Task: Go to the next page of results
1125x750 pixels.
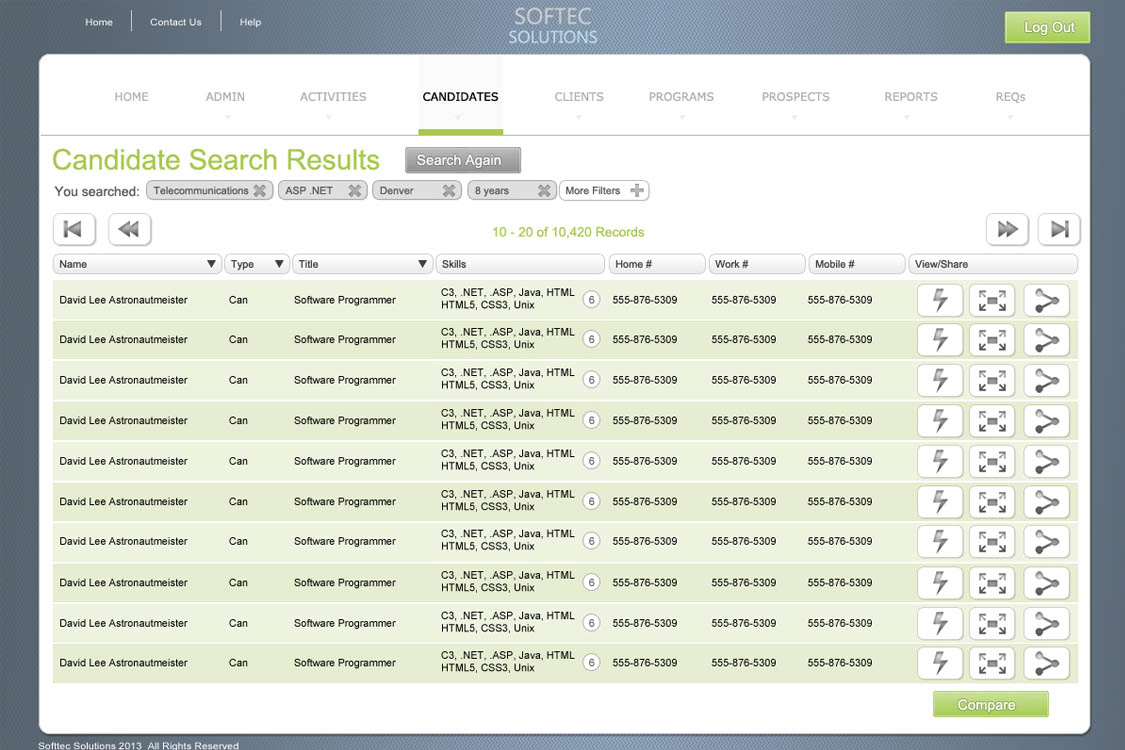Action: pyautogui.click(x=1007, y=230)
